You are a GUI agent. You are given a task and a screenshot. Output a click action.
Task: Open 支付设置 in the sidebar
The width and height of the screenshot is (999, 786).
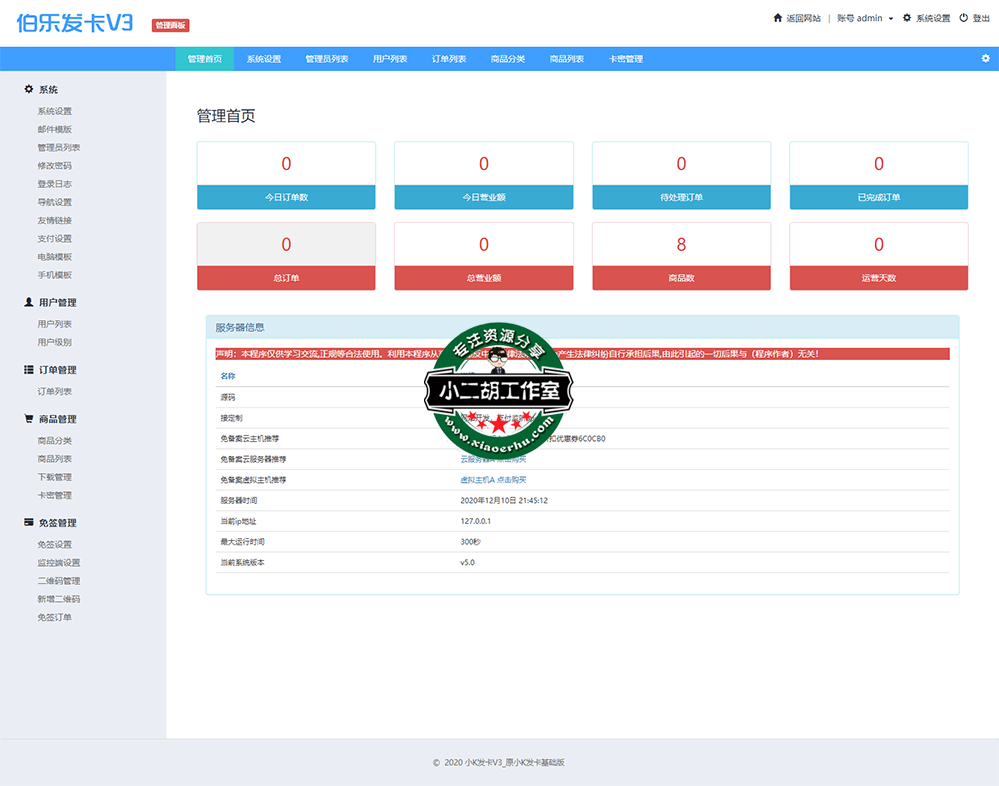point(55,239)
